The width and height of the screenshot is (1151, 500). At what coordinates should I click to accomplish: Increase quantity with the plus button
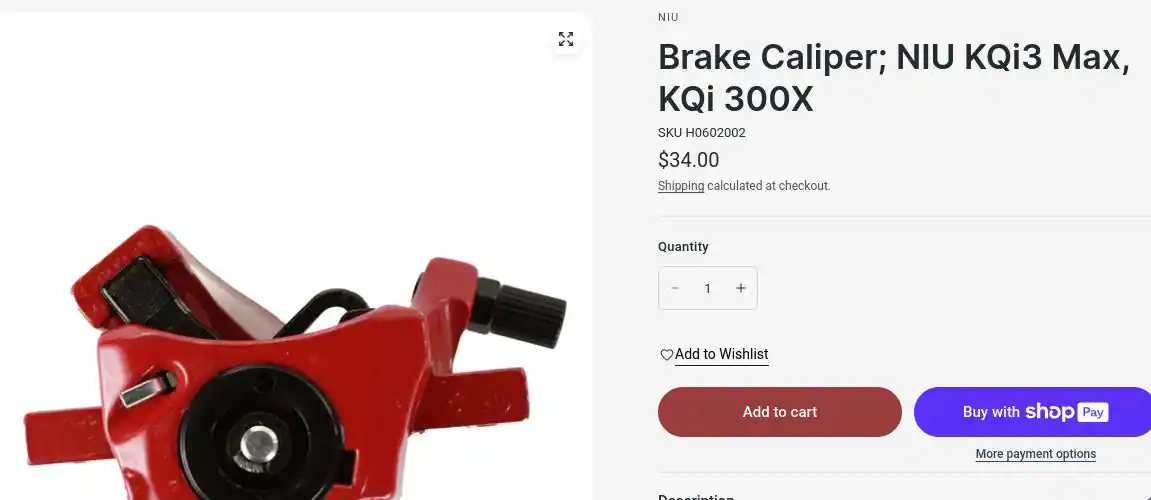741,289
